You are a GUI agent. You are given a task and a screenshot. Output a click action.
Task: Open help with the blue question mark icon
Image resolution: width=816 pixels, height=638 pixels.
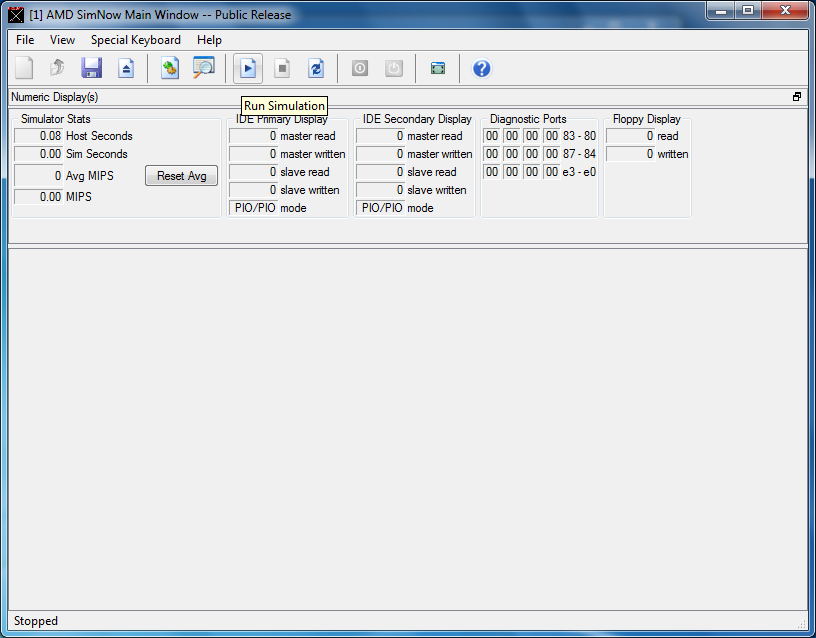tap(482, 68)
